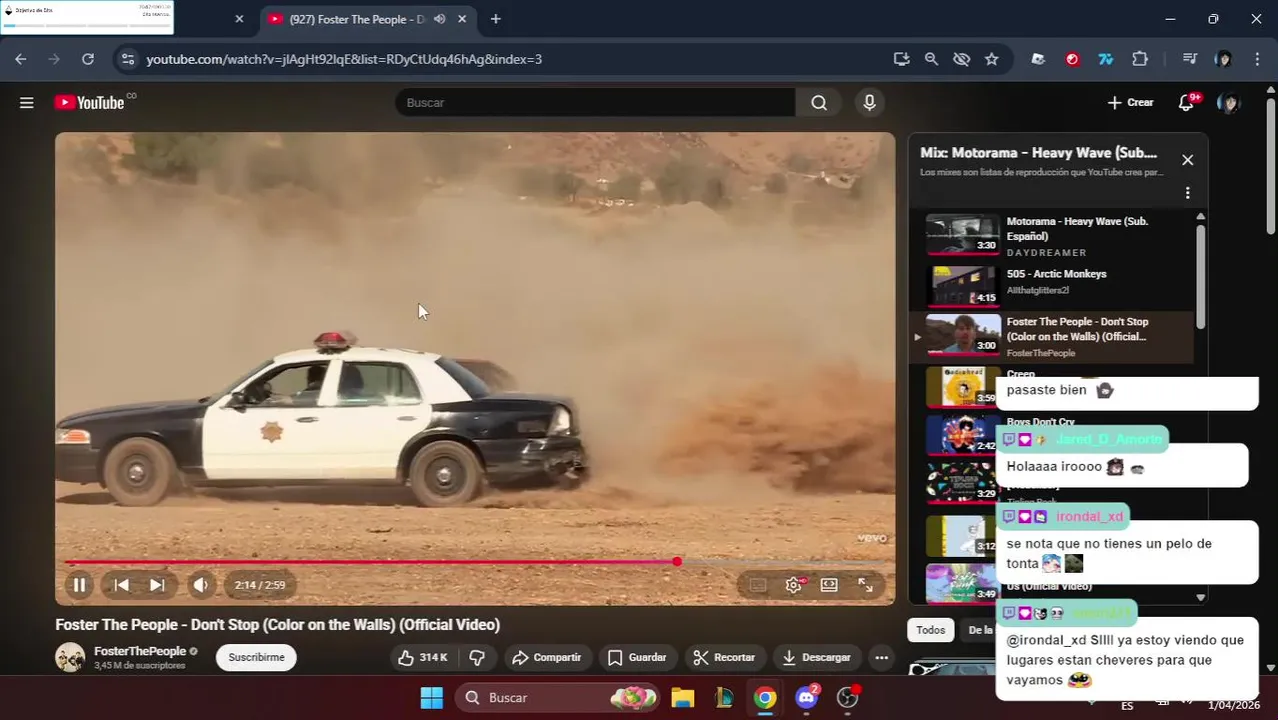The image size is (1278, 720).
Task: Skip to the previous video
Action: [x=121, y=585]
